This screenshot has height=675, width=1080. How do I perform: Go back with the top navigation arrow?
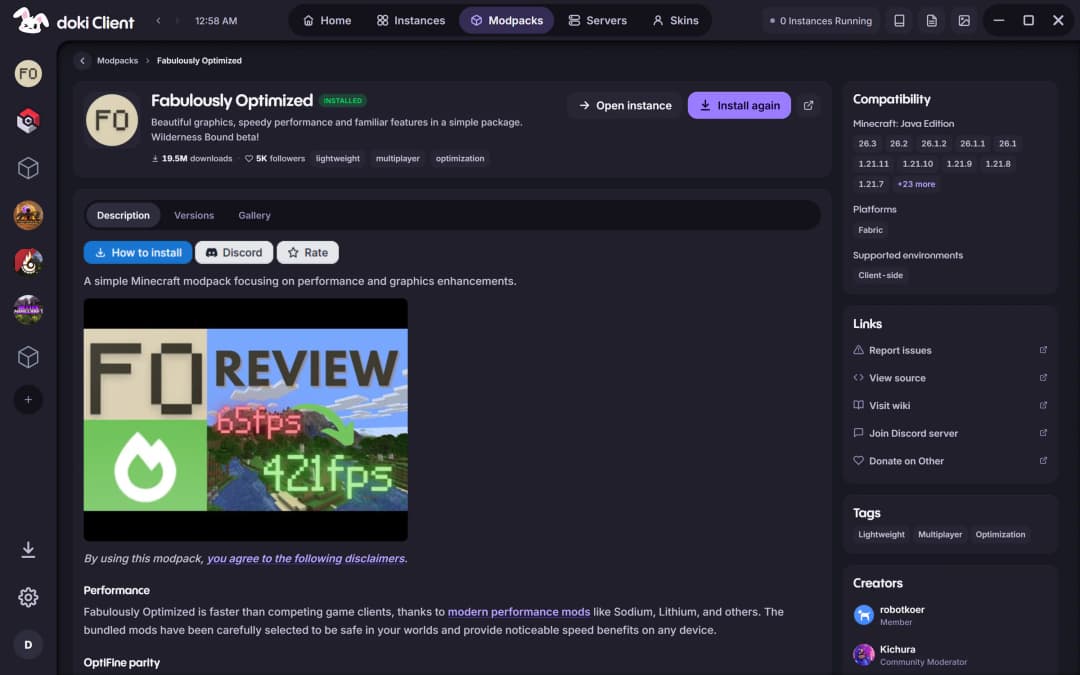pos(158,21)
